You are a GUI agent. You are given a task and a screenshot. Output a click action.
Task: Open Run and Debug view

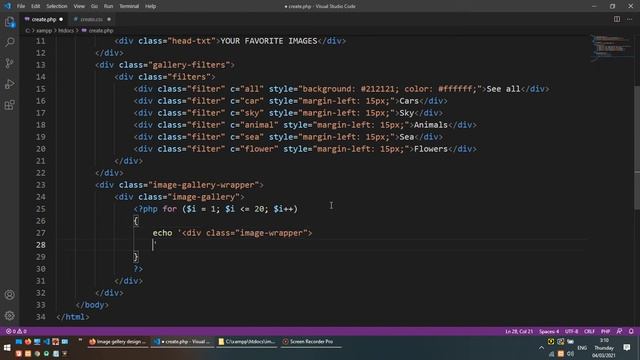(x=10, y=84)
